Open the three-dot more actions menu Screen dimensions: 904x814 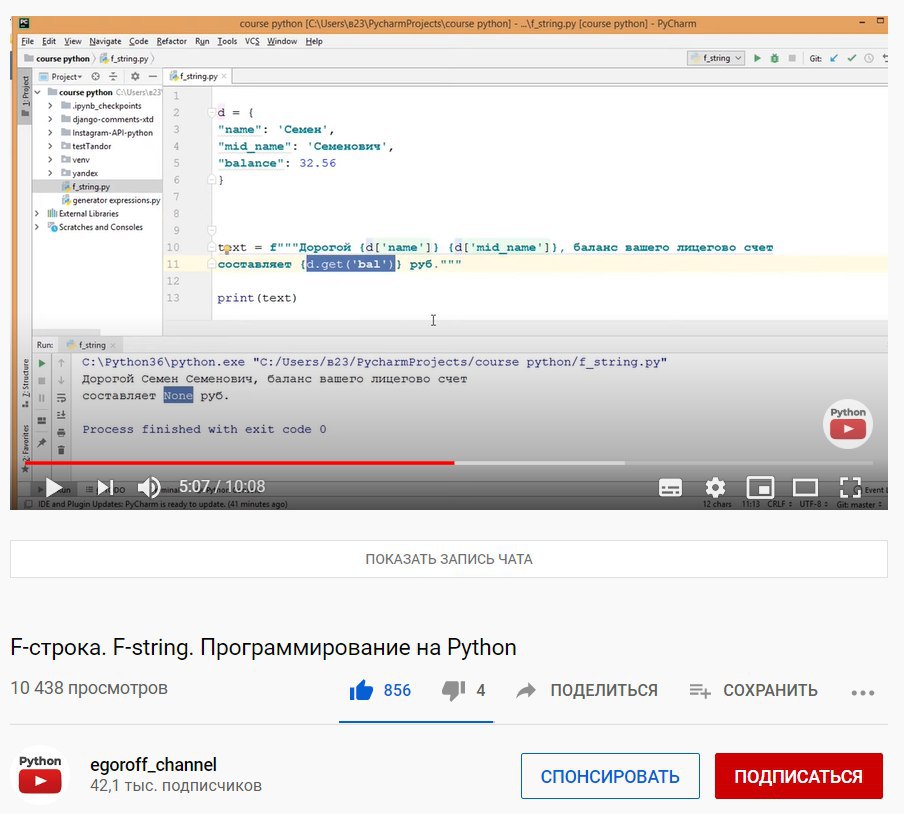tap(862, 692)
